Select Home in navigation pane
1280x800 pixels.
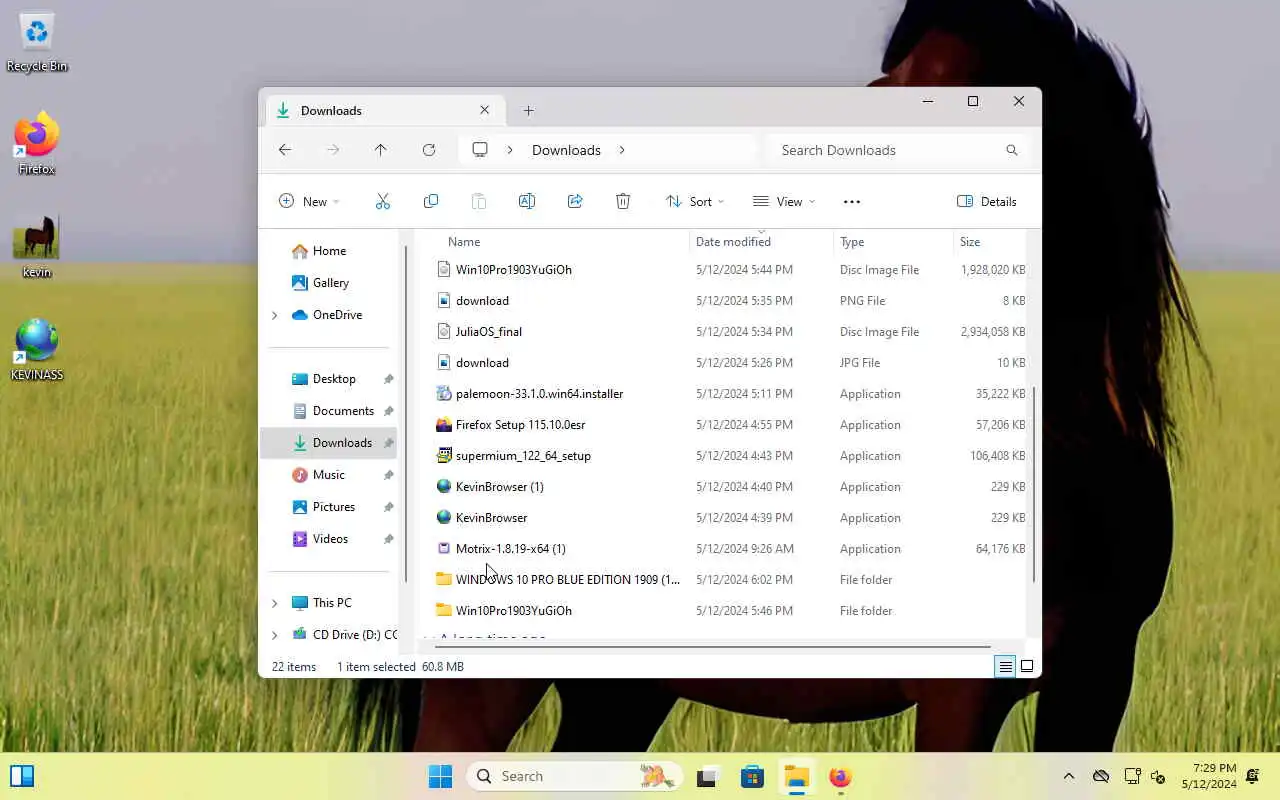point(330,251)
